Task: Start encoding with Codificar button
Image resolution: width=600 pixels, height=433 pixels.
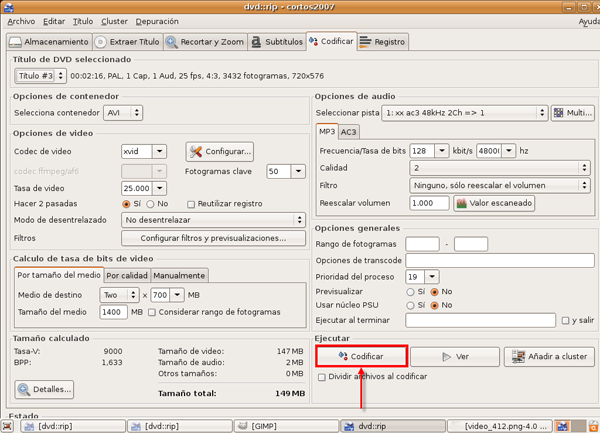Action: (x=361, y=356)
